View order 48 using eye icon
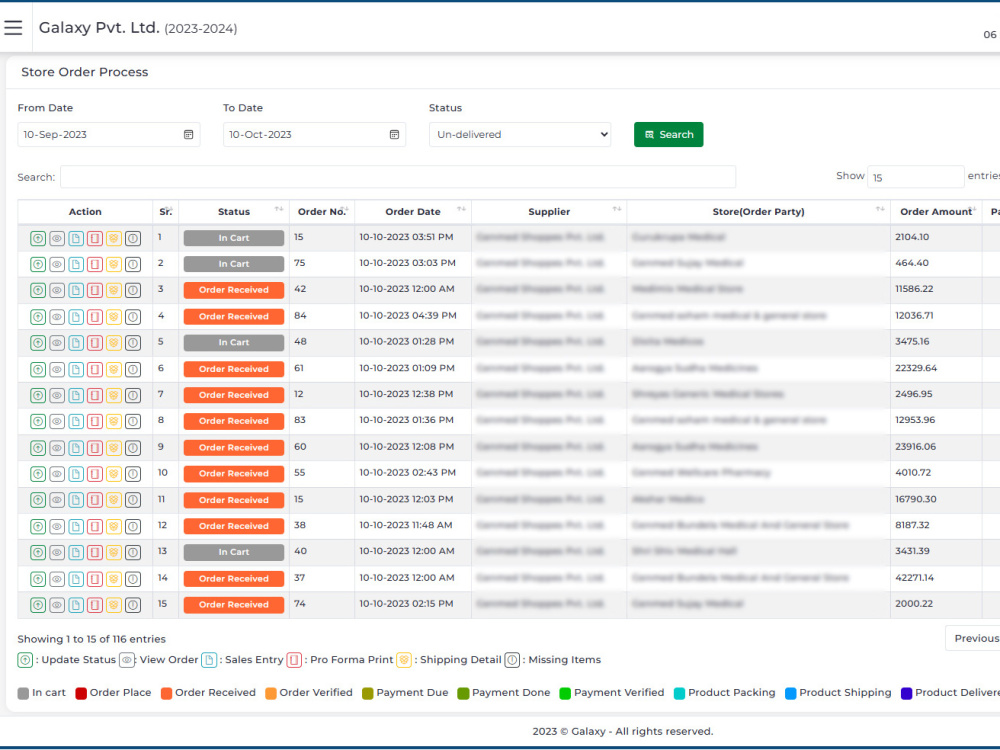Screen dimensions: 1000x750 click(57, 342)
